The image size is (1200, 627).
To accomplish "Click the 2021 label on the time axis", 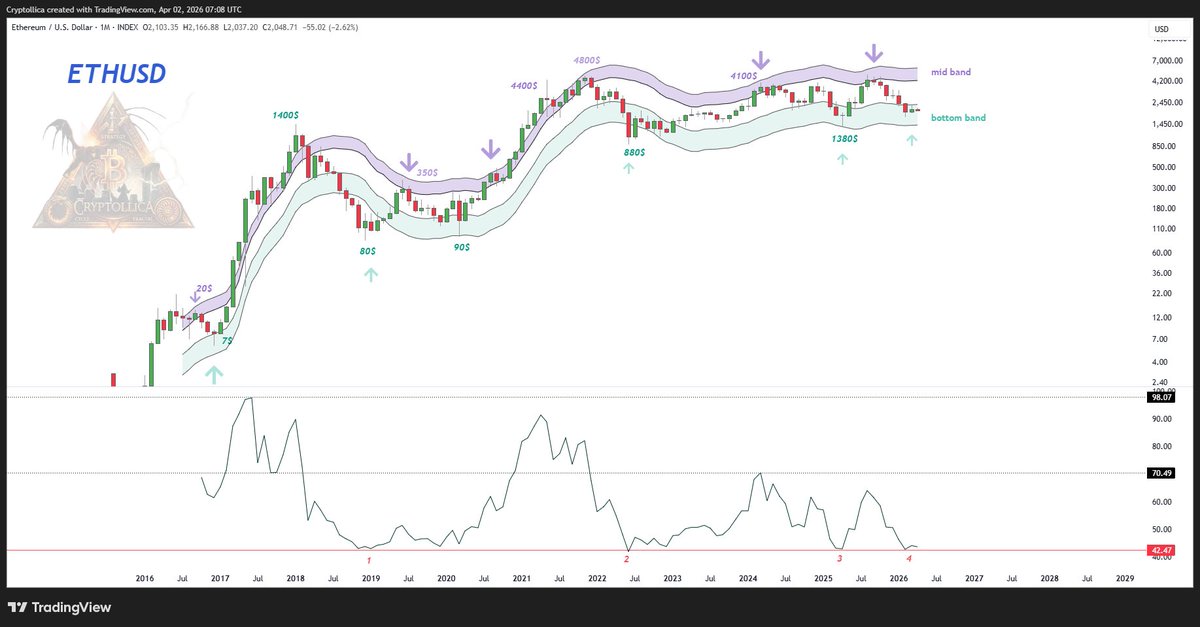I will coord(521,579).
